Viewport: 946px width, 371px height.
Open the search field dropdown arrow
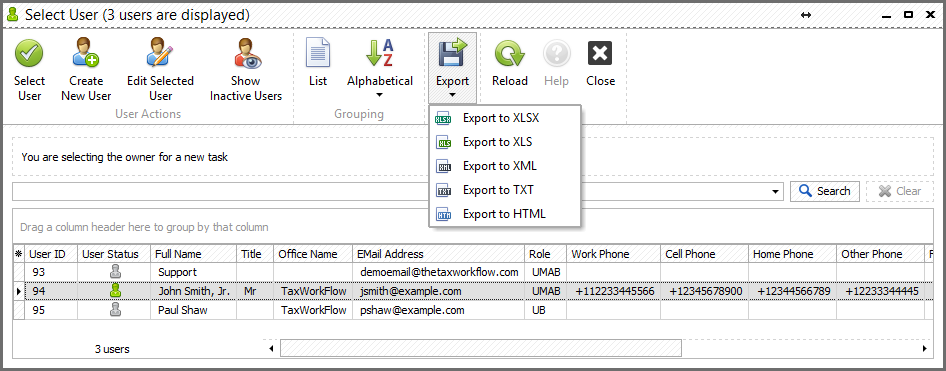coord(776,192)
